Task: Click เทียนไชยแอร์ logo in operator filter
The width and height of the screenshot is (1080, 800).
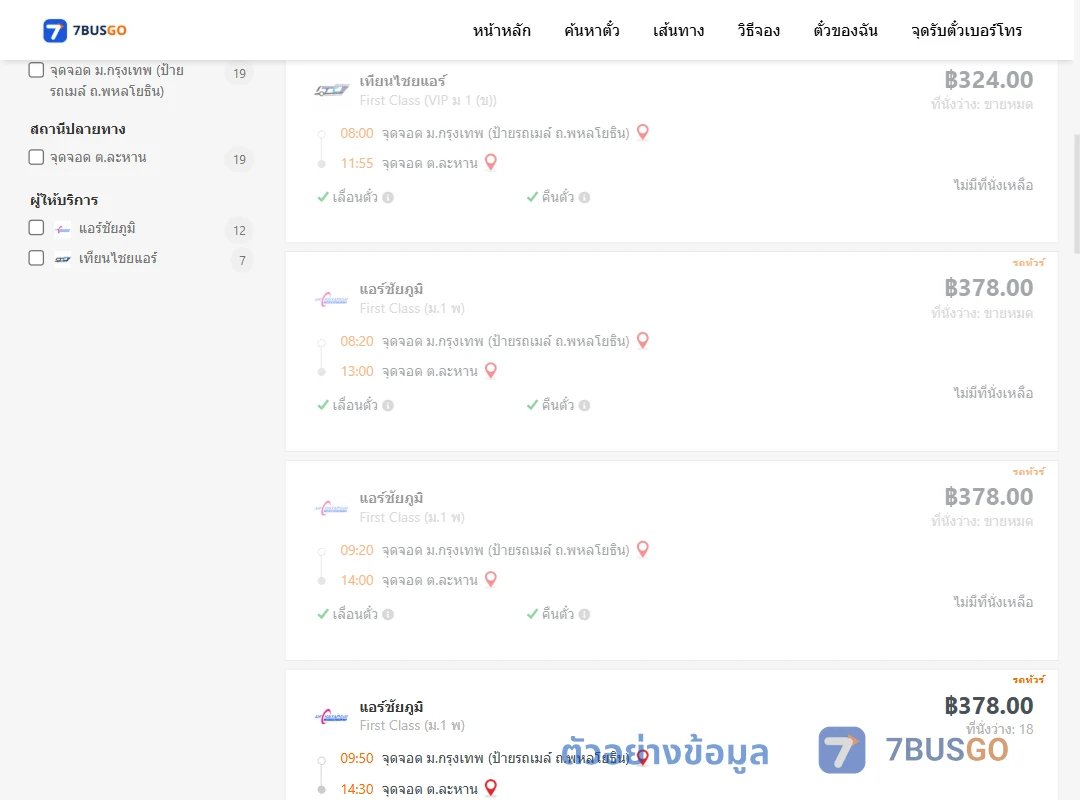Action: 63,260
